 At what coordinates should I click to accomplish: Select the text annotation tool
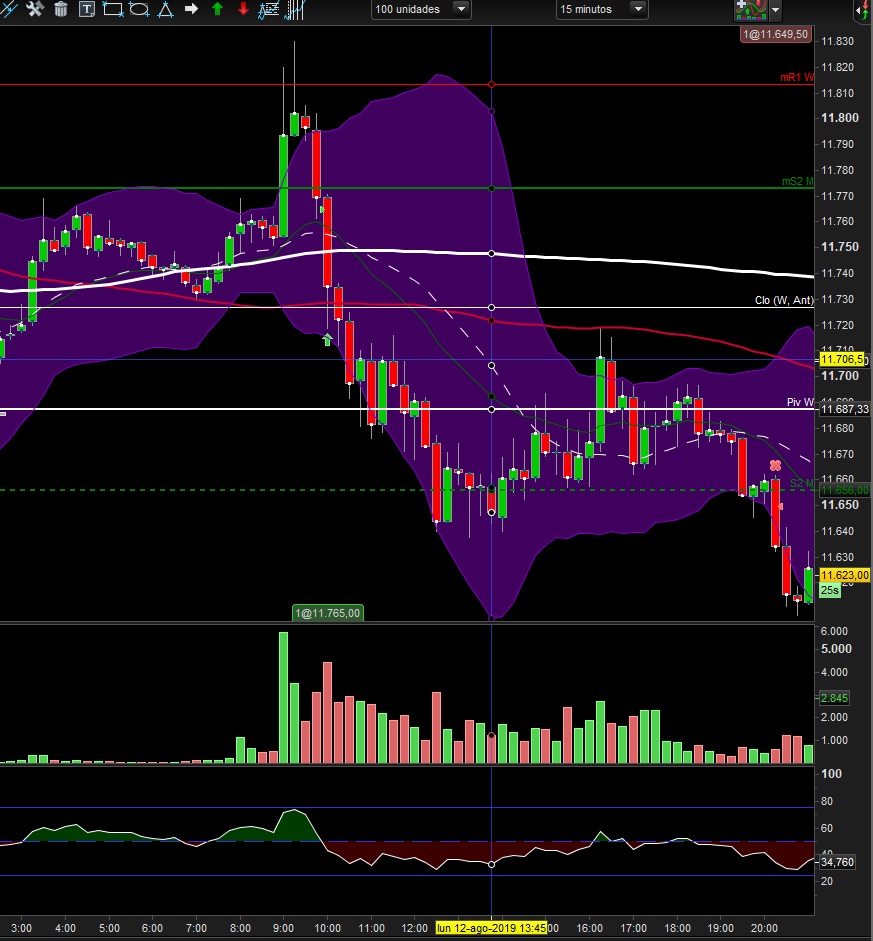click(86, 9)
